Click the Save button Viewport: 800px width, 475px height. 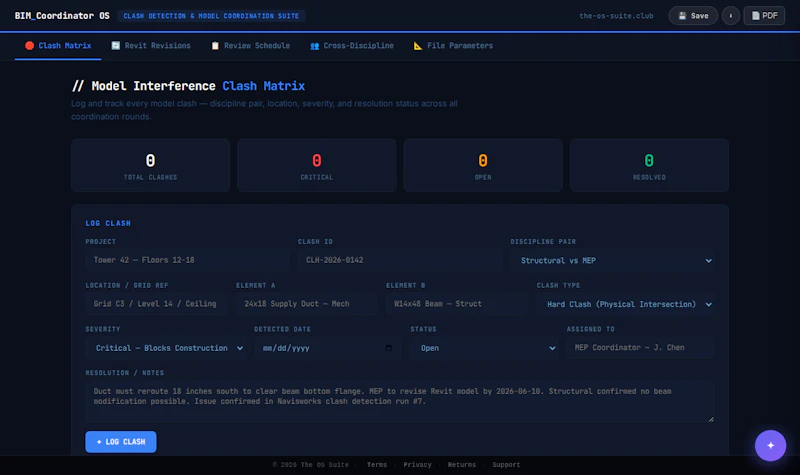693,16
